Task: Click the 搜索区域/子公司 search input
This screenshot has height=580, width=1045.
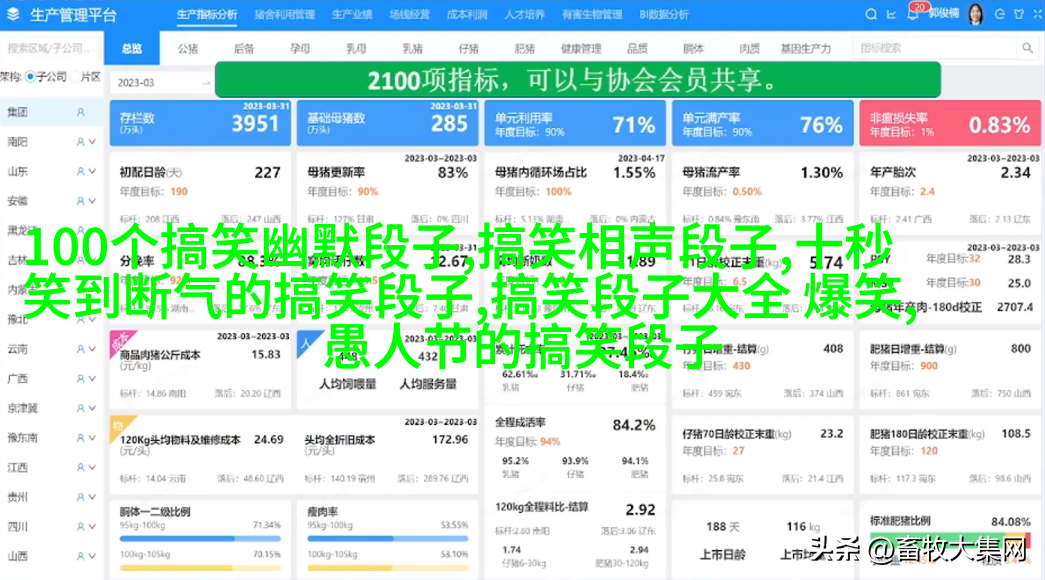Action: coord(50,48)
